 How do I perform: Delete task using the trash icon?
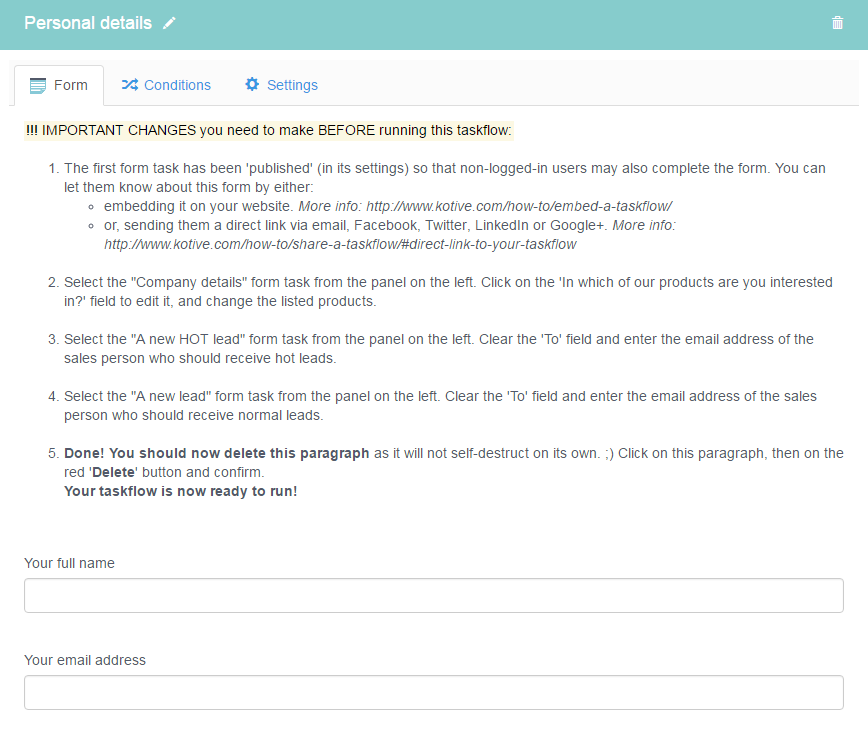(x=837, y=23)
